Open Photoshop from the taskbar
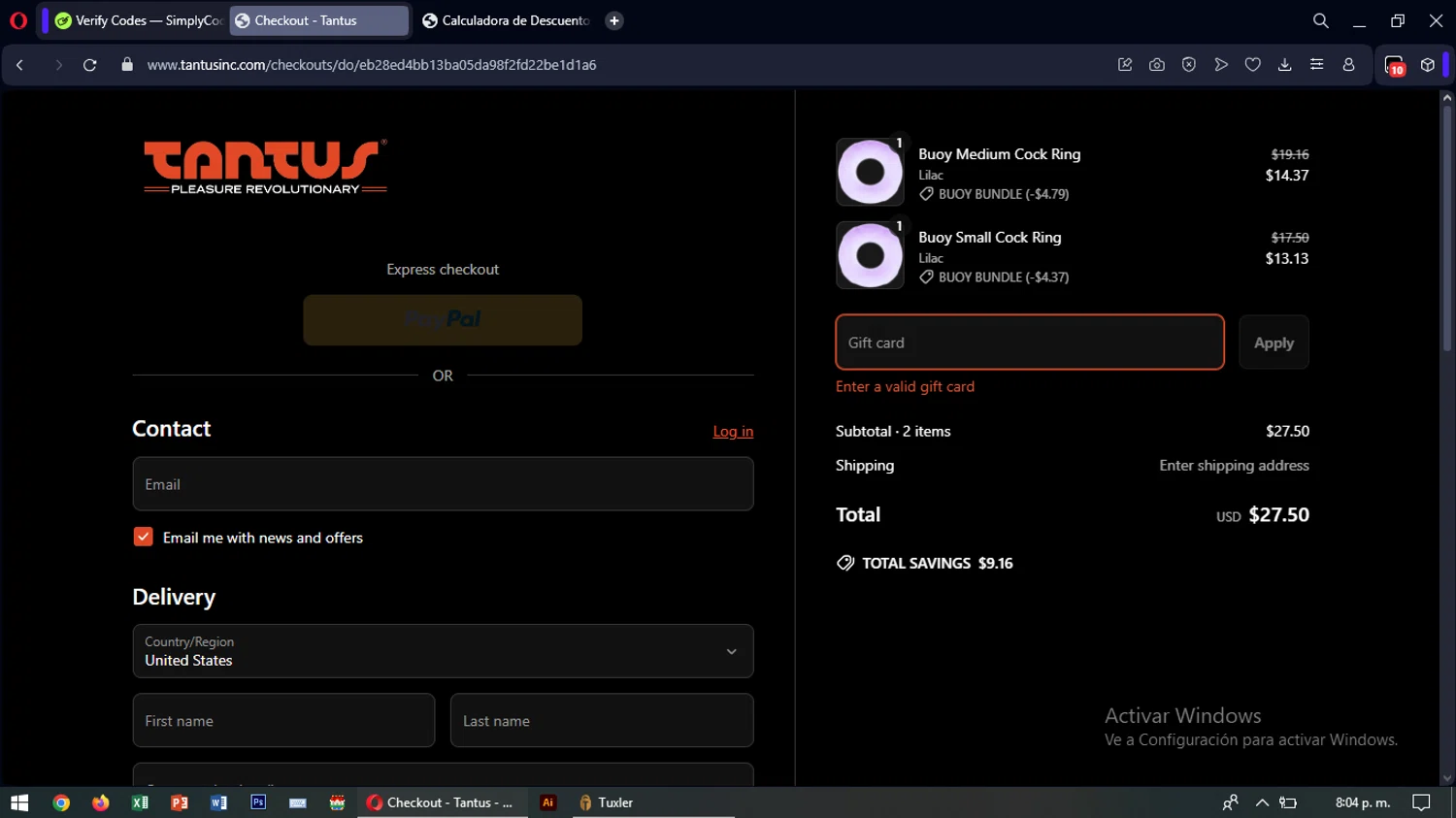Screen dimensions: 1456x818 [x=258, y=802]
